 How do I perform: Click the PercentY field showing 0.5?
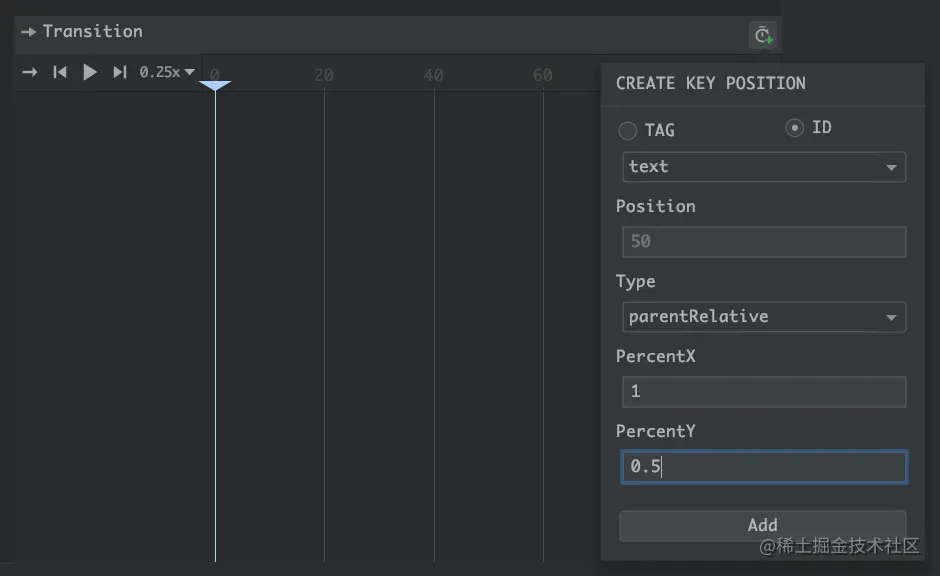tap(764, 467)
